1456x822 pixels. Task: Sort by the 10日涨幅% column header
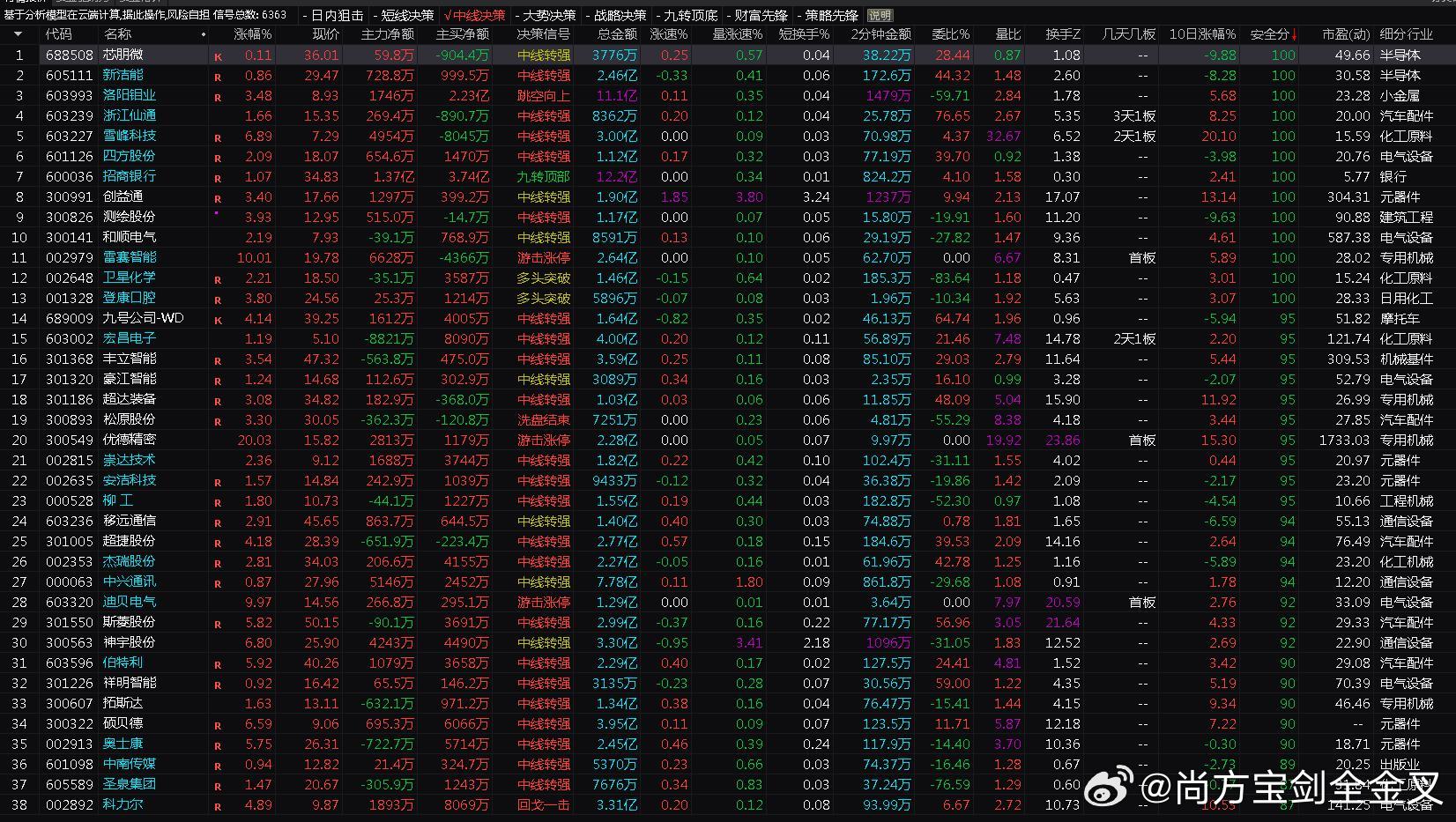click(1203, 34)
